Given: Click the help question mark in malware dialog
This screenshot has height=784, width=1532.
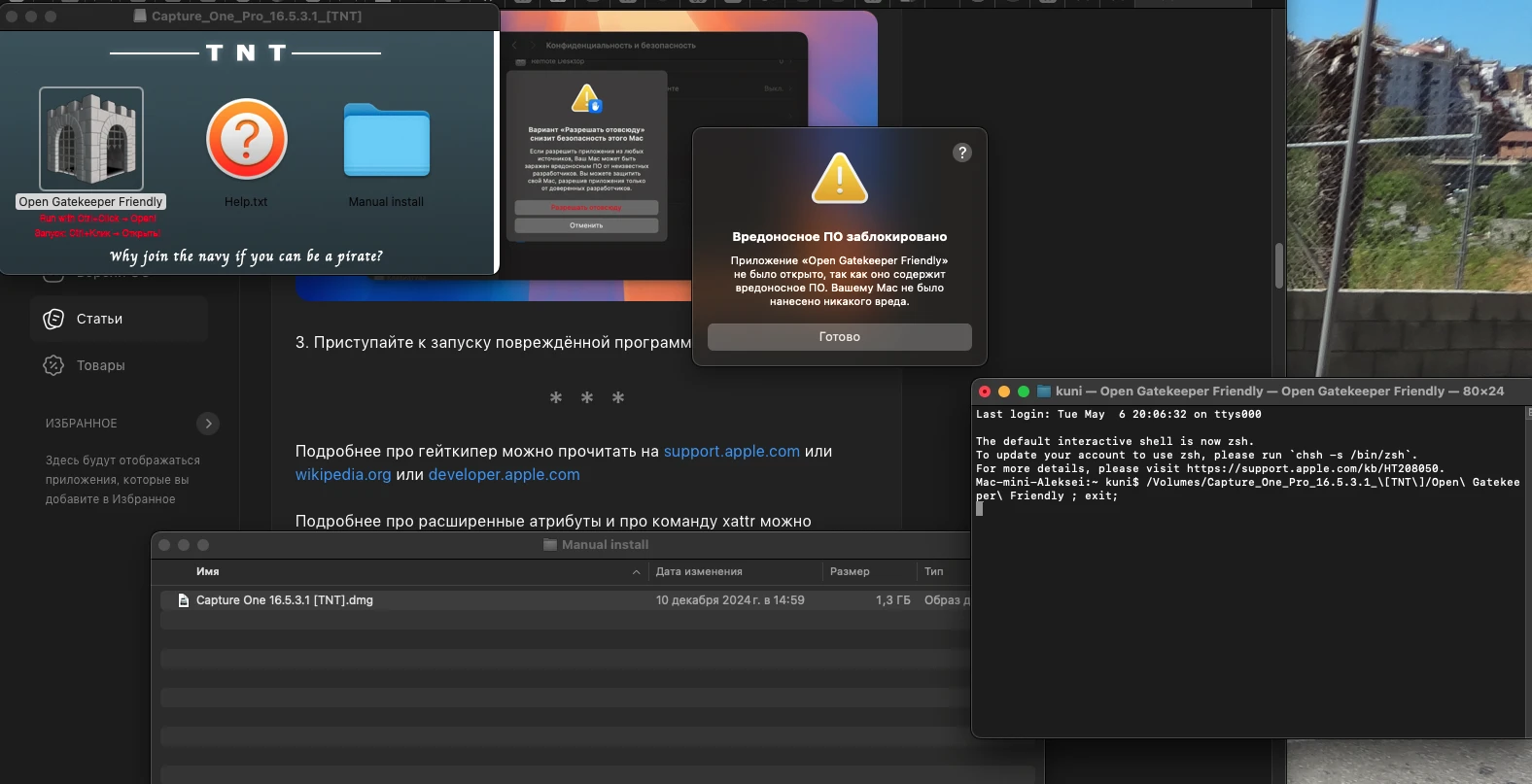Looking at the screenshot, I should pos(962,153).
